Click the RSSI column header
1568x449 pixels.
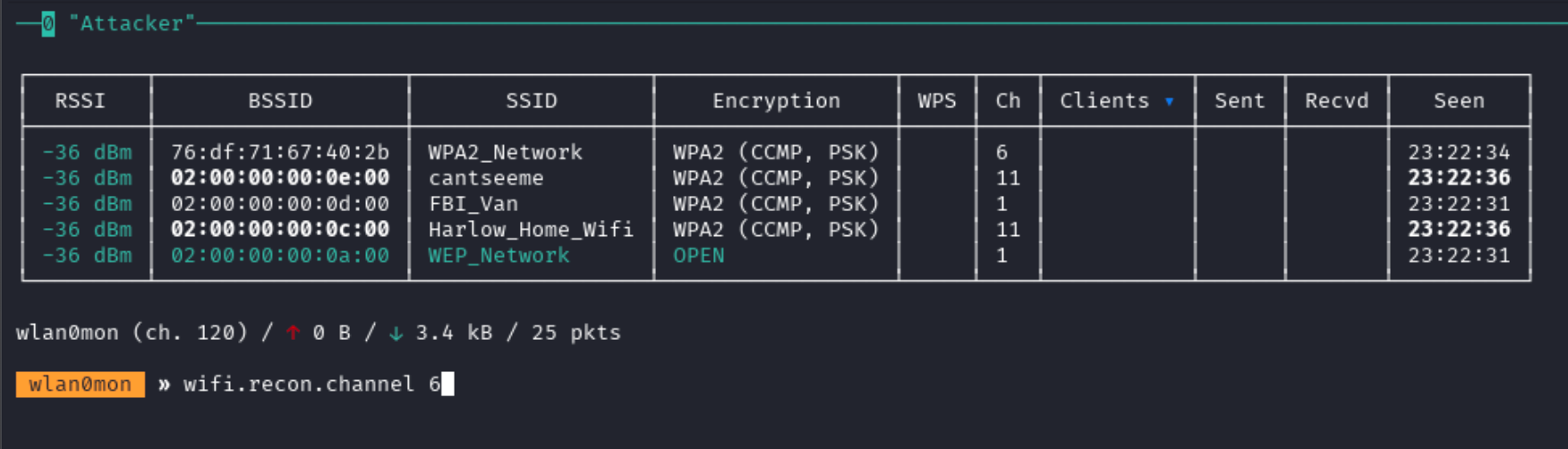pyautogui.click(x=81, y=101)
